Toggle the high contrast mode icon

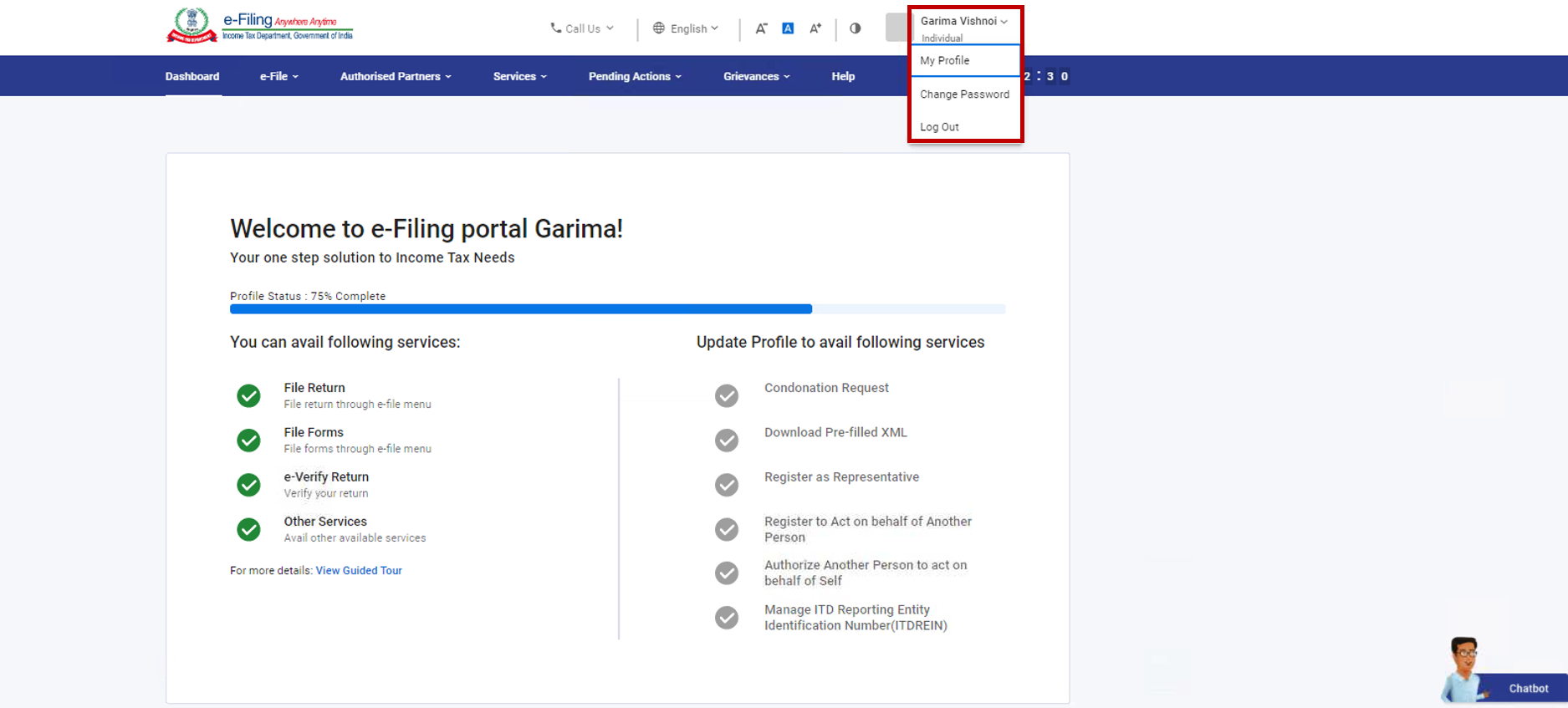855,28
